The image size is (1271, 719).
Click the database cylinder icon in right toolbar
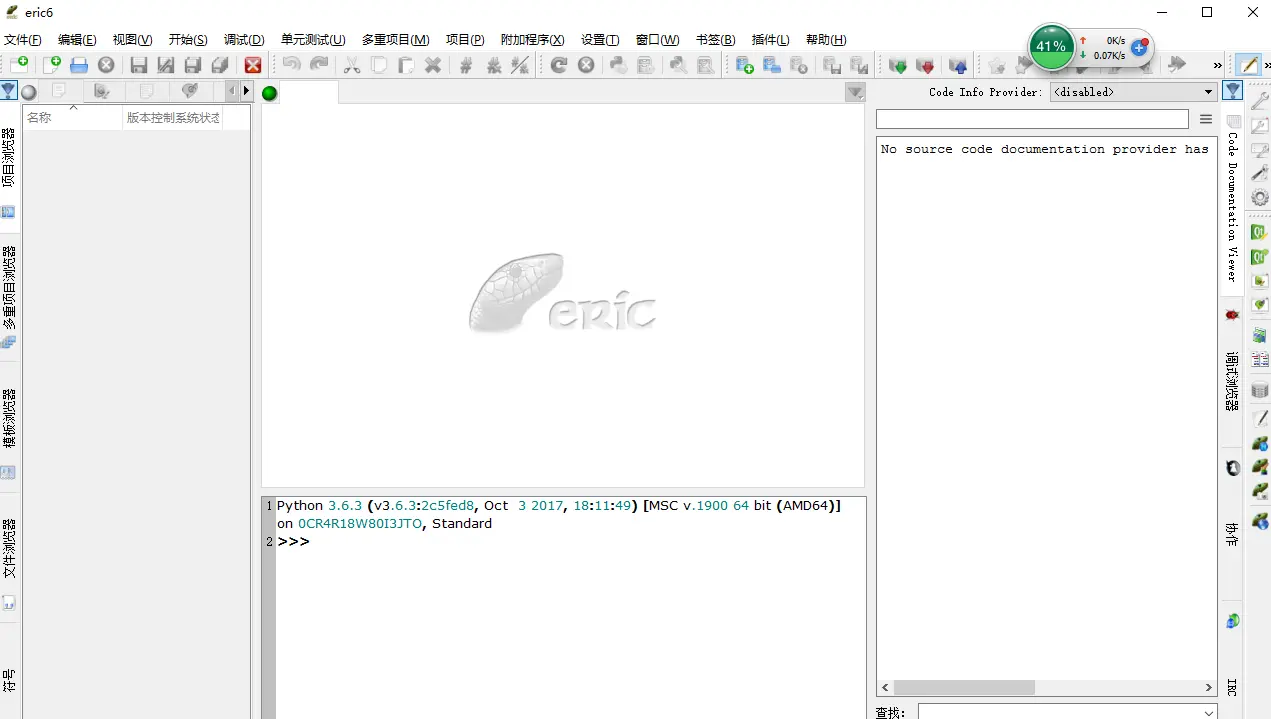pos(1260,390)
